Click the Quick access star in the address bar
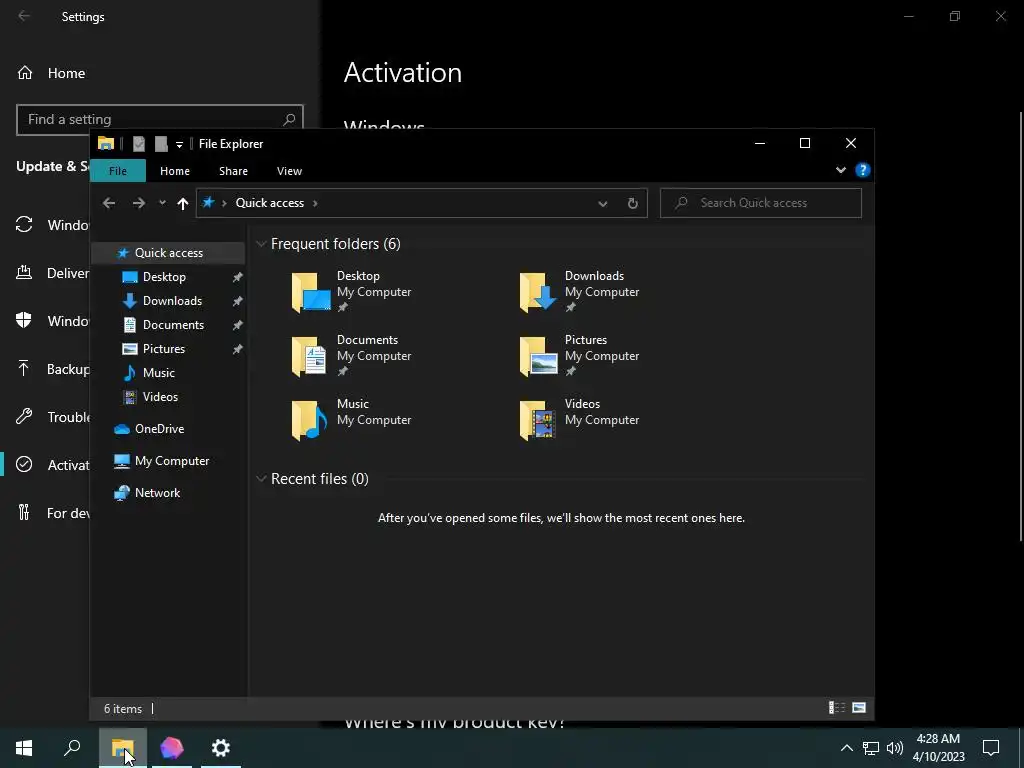The image size is (1024, 768). click(x=208, y=202)
